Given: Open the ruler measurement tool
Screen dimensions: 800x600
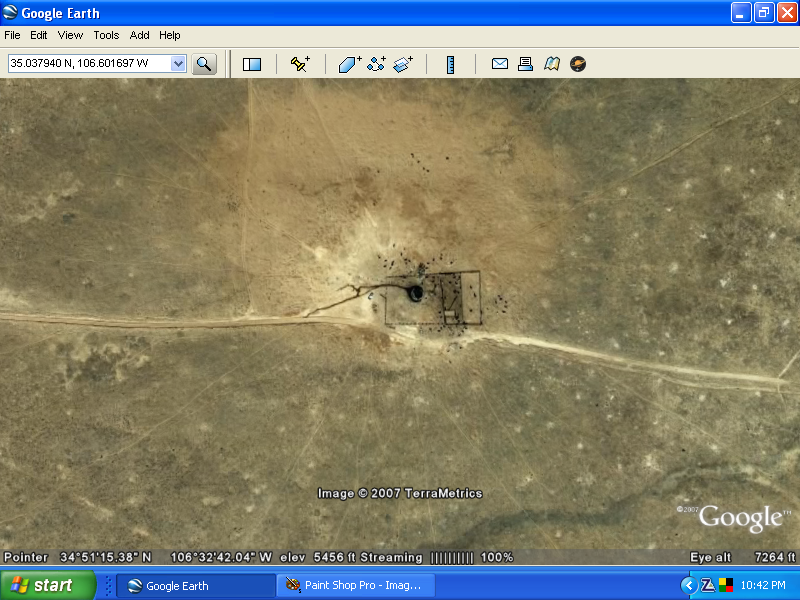Looking at the screenshot, I should coord(451,65).
